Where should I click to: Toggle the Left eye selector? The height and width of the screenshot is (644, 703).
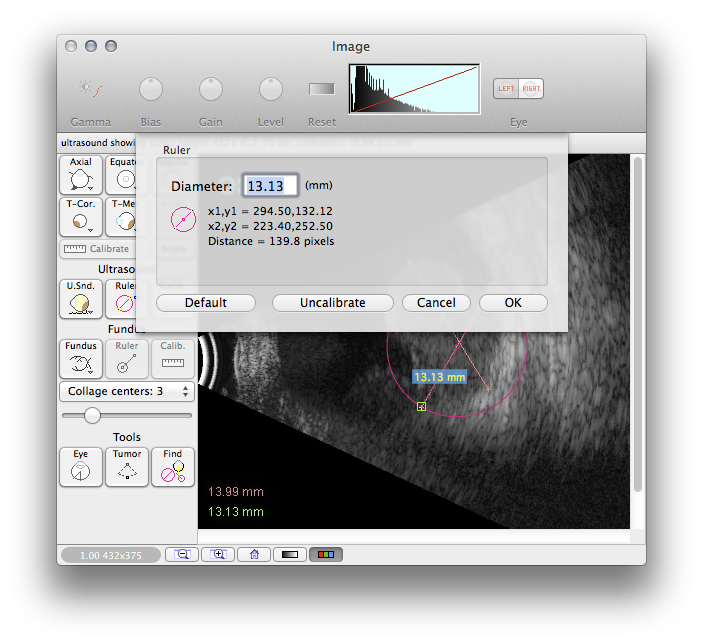click(x=507, y=89)
